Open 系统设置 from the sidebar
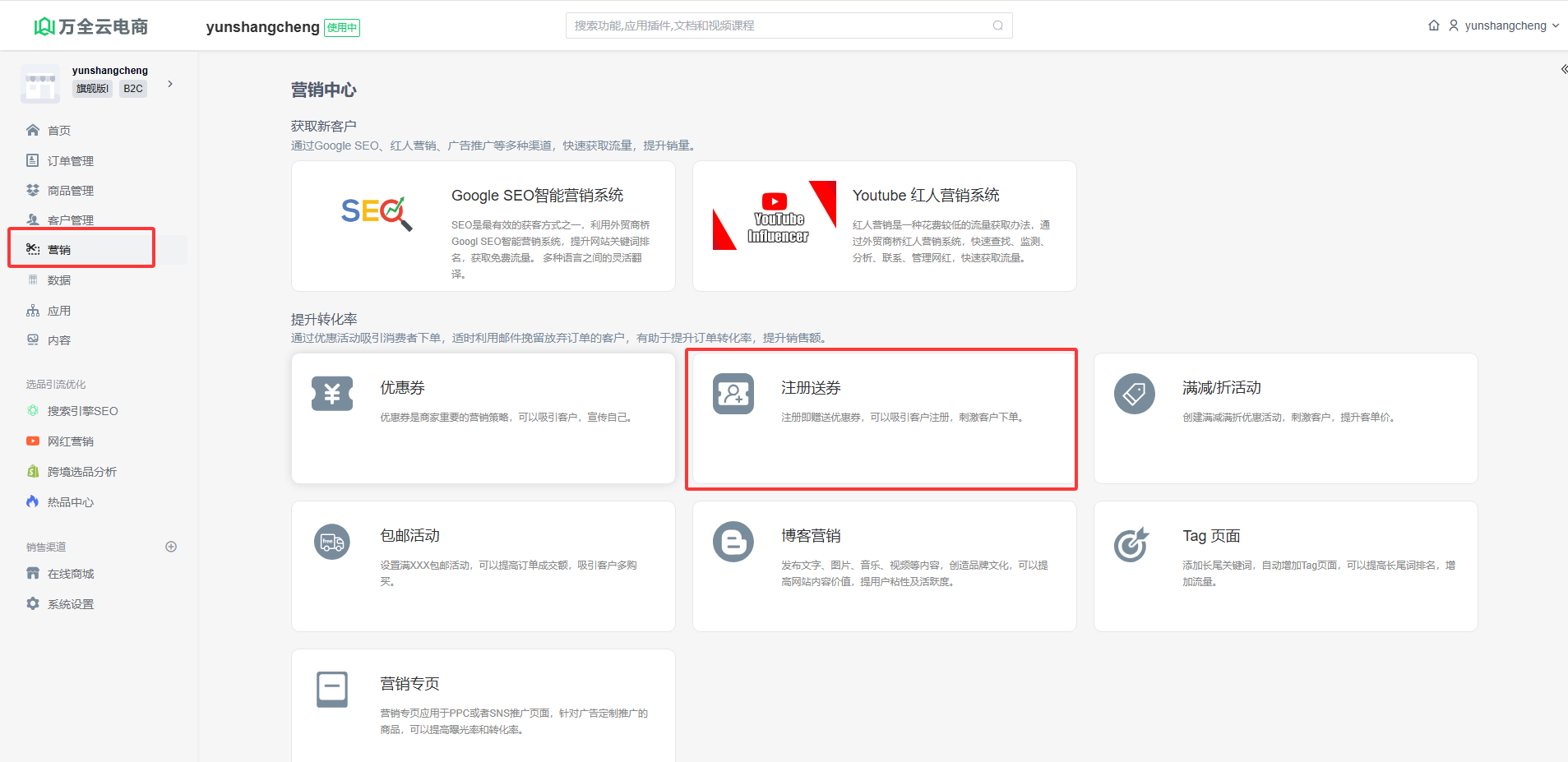The height and width of the screenshot is (762, 1568). coord(70,604)
